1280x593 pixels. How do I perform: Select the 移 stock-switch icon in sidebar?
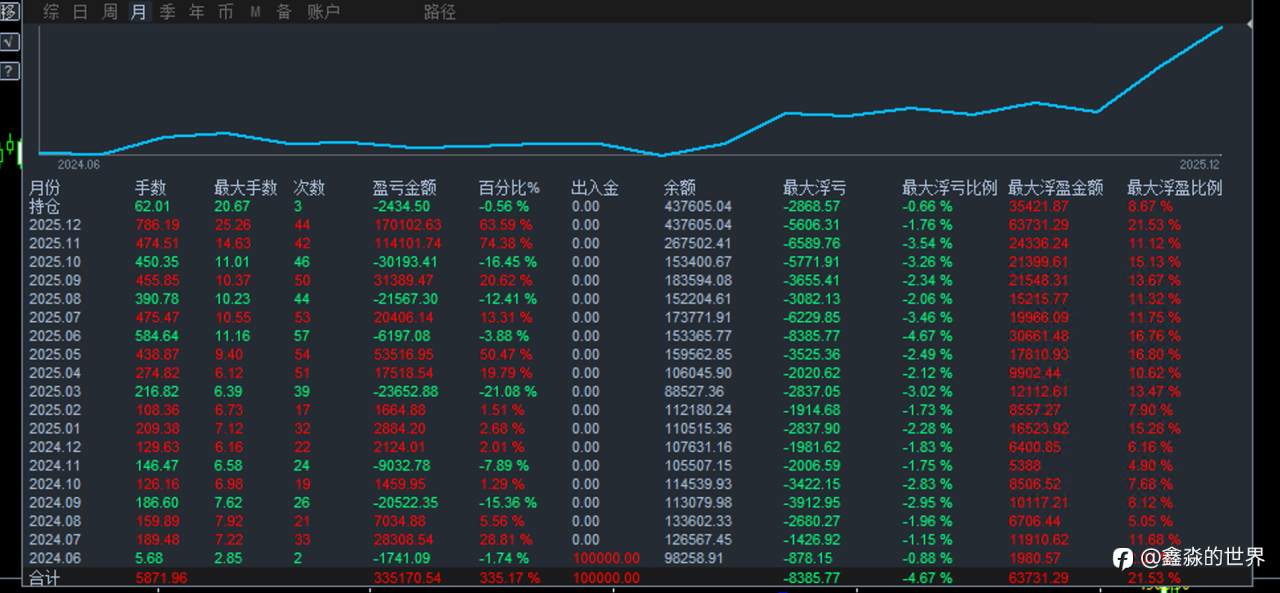(8, 11)
